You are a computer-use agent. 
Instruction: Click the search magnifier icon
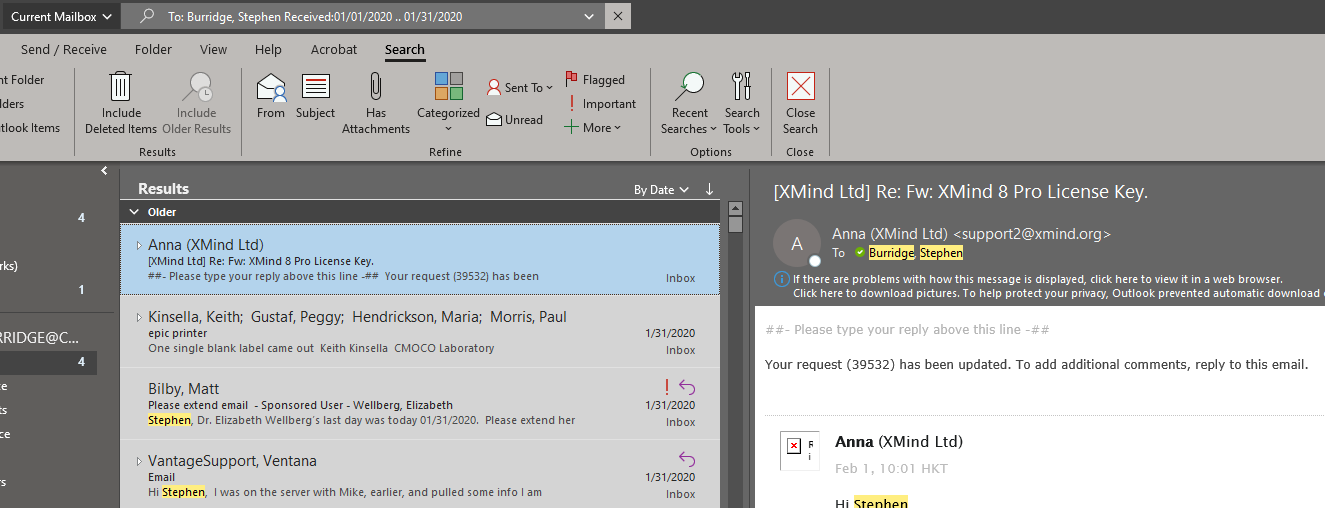pyautogui.click(x=148, y=16)
